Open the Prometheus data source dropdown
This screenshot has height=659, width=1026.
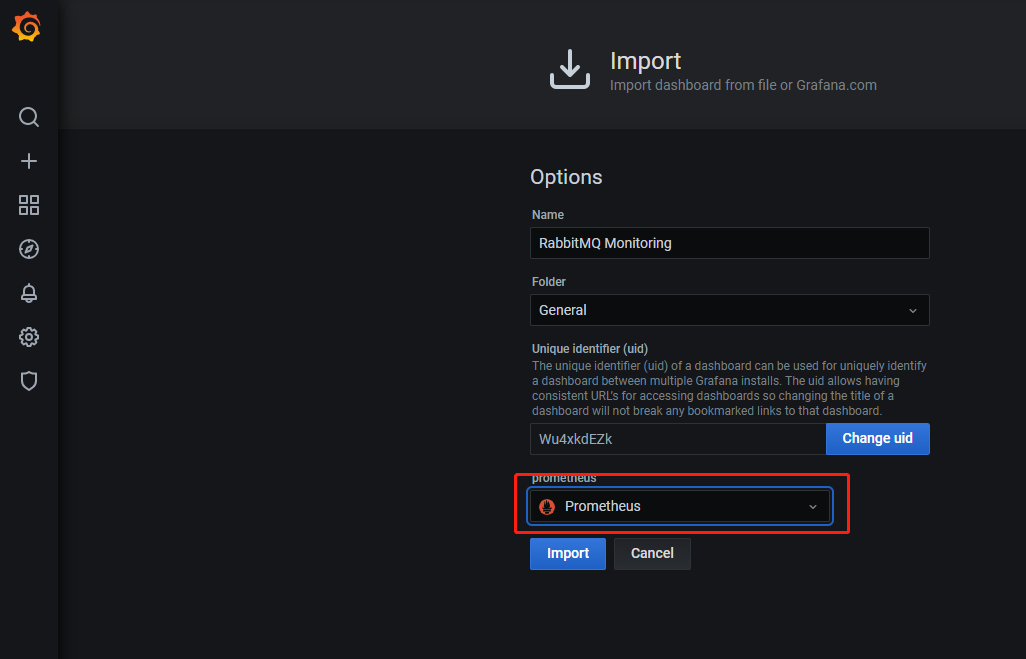coord(680,507)
